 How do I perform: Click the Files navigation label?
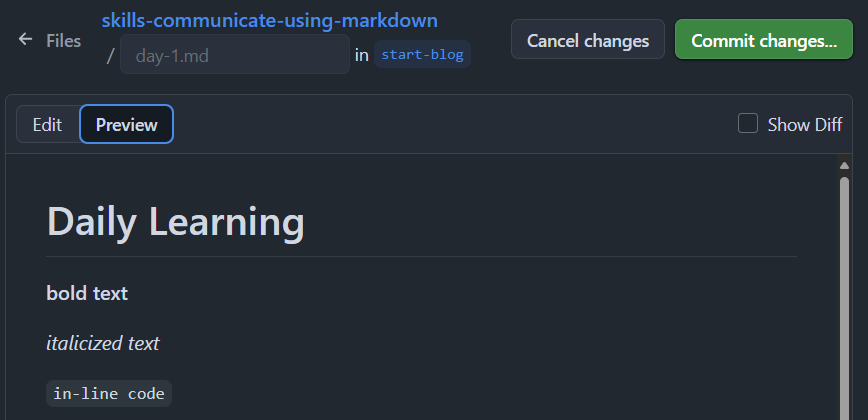click(64, 40)
